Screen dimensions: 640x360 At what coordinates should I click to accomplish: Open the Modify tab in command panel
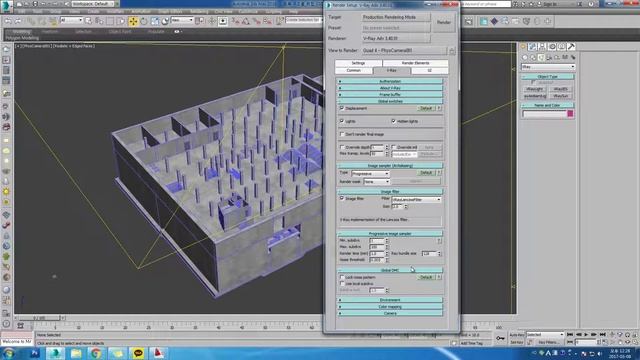[x=533, y=47]
